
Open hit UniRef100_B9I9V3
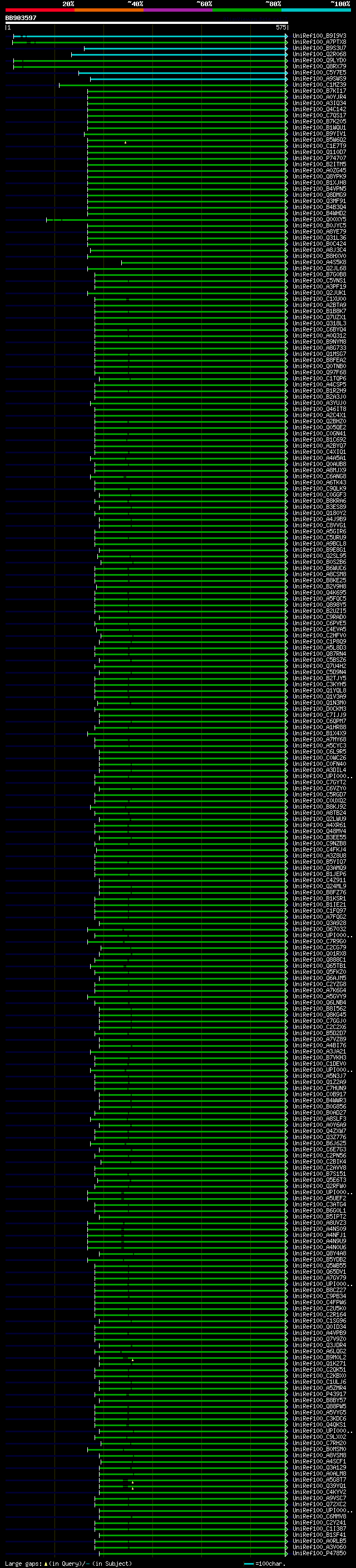point(319,36)
